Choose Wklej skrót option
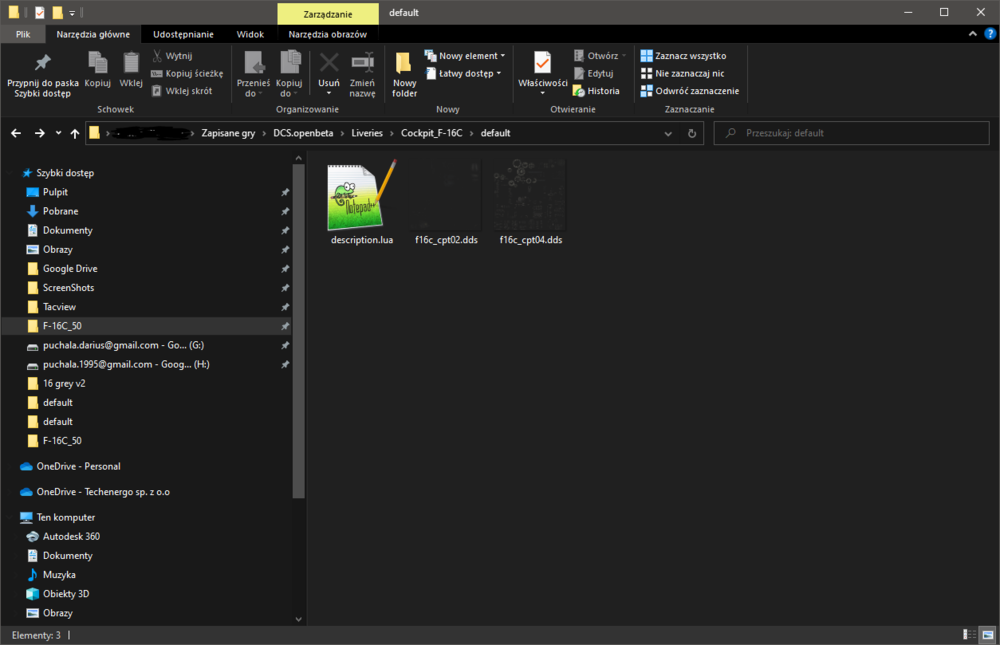 pyautogui.click(x=182, y=91)
